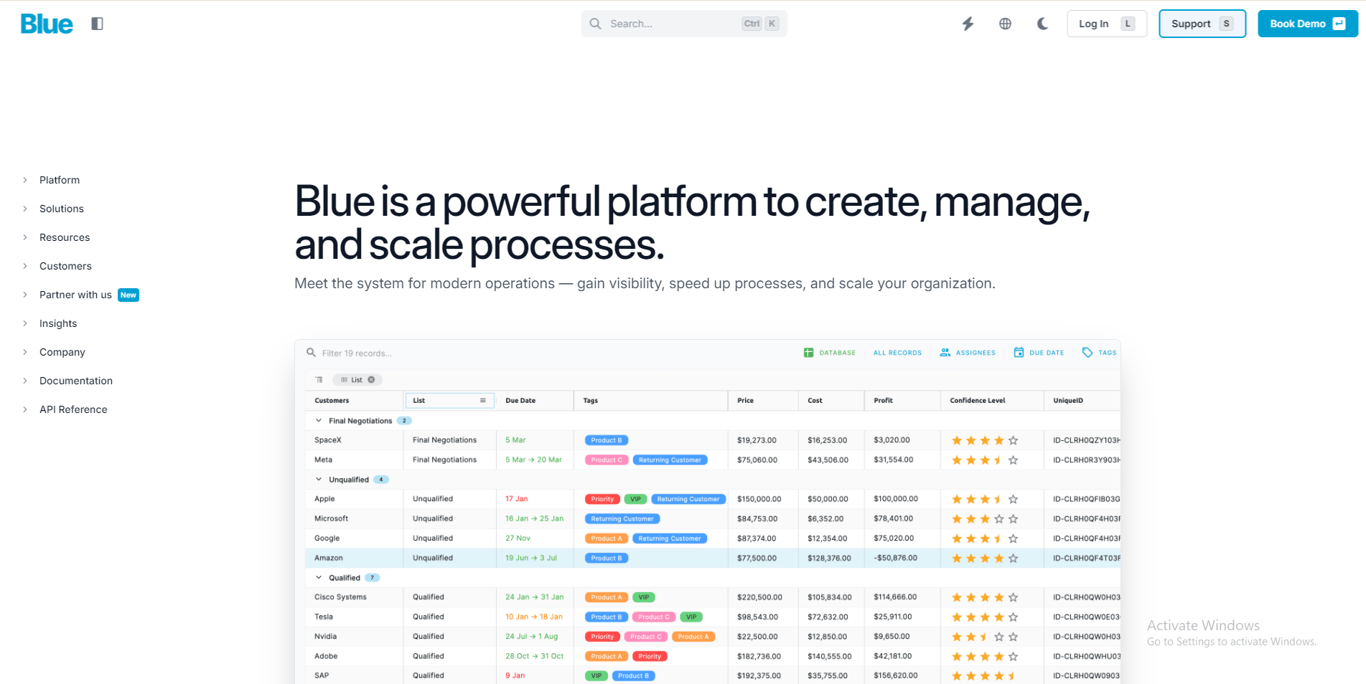Viewport: 1366px width, 684px height.
Task: Click the Log In button
Action: (1106, 24)
